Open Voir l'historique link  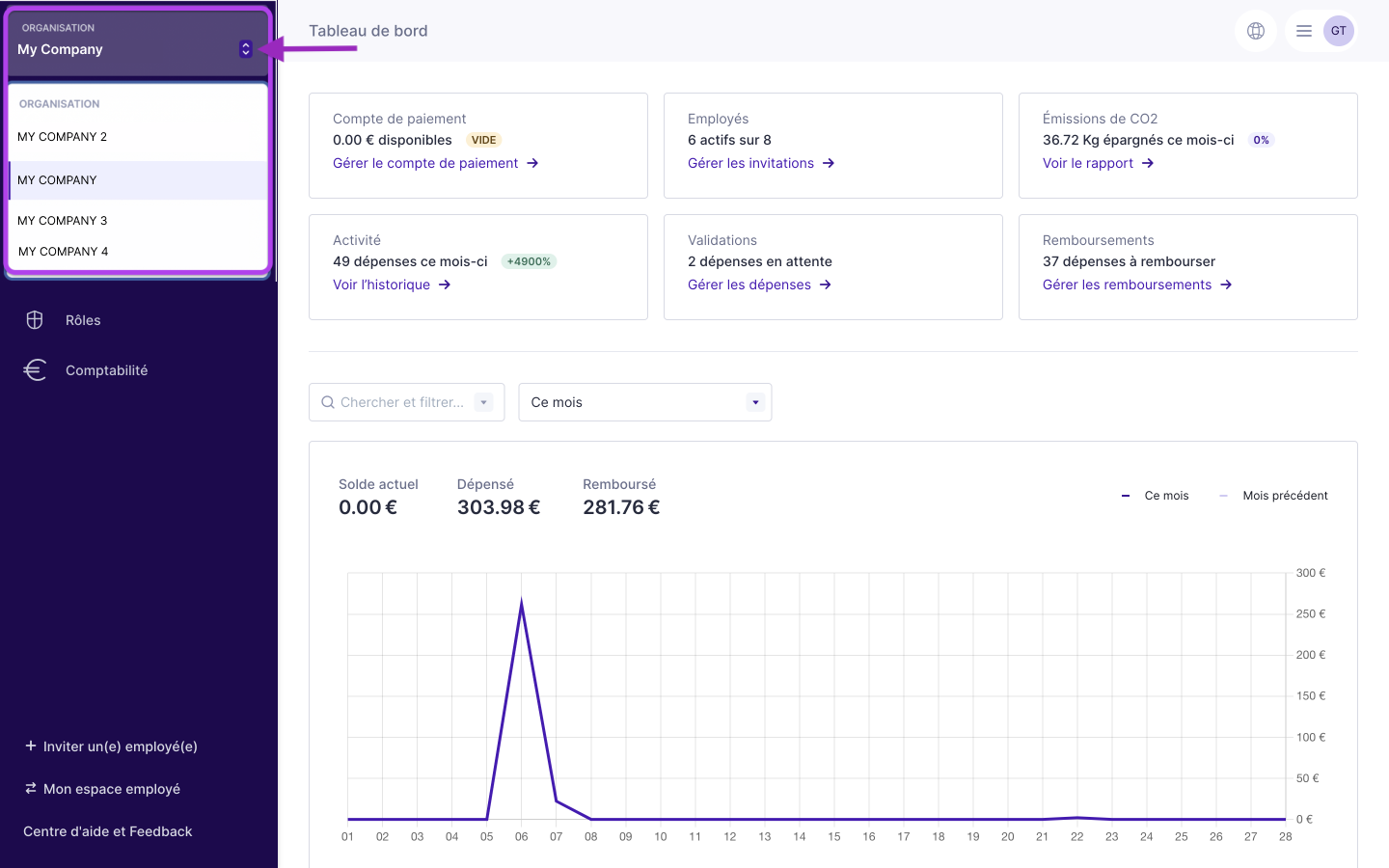click(381, 285)
